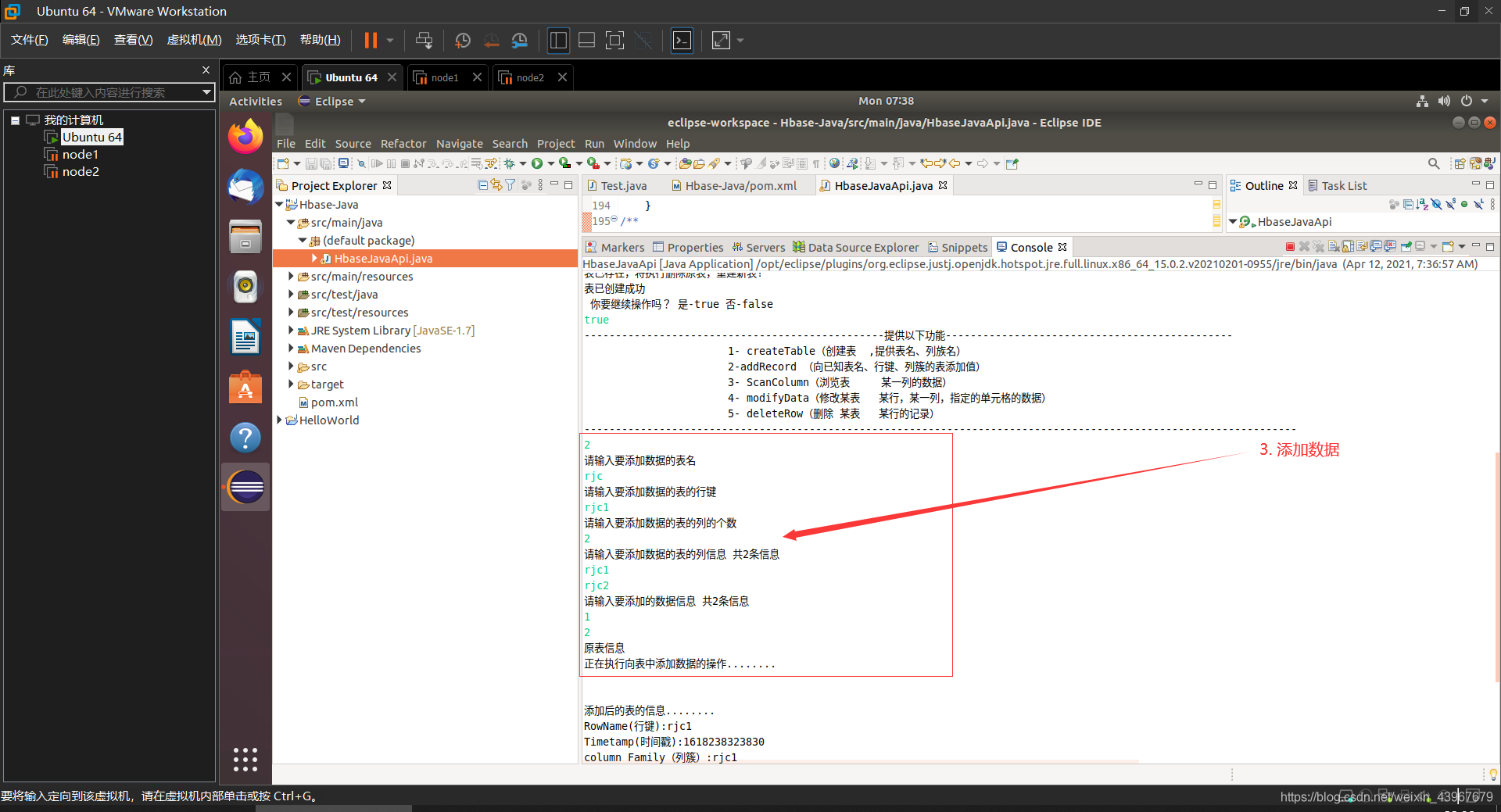Toggle Word Wrap in Console toolbar

pyautogui.click(x=1362, y=247)
